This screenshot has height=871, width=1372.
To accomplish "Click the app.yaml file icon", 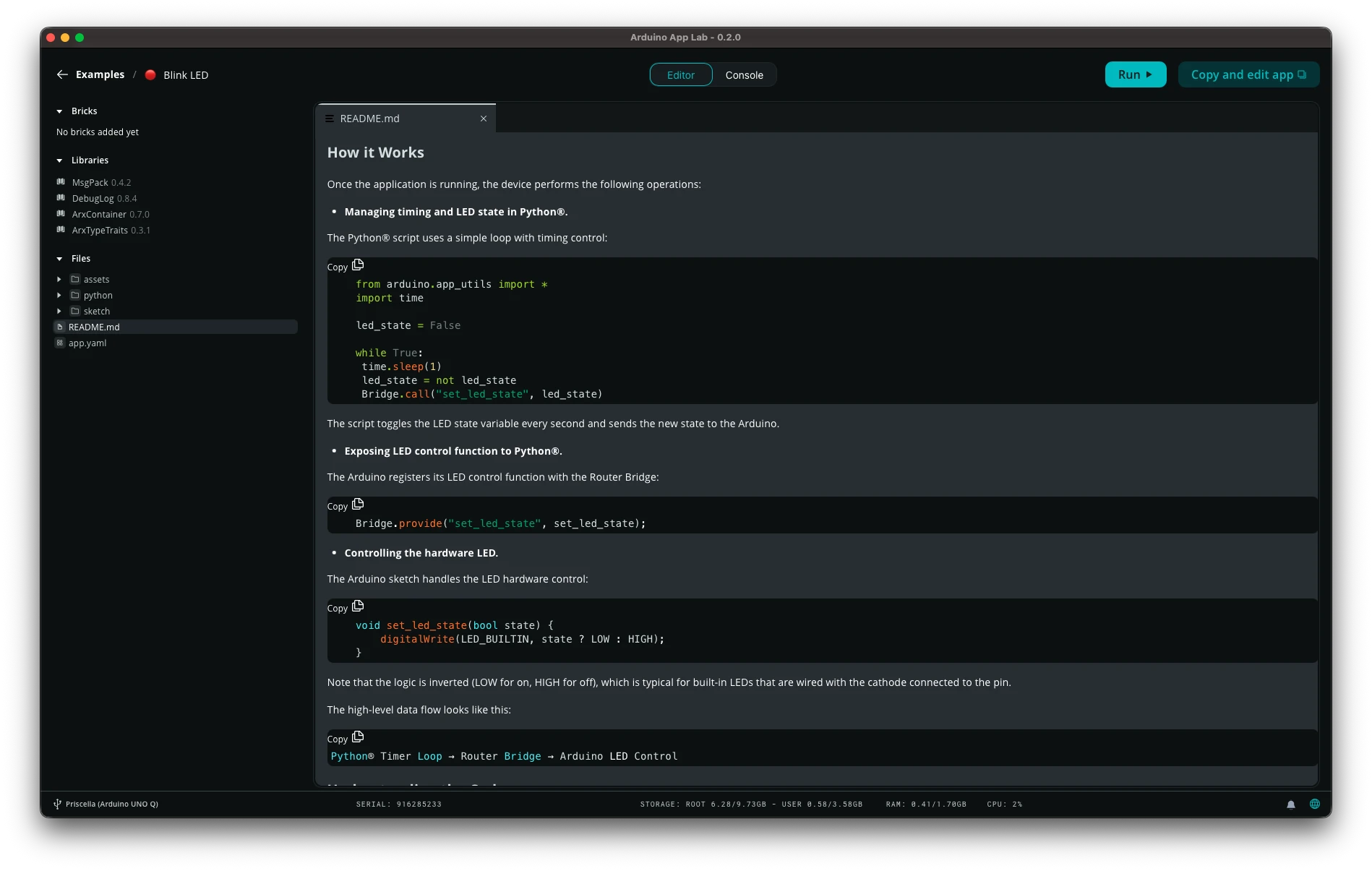I will tap(60, 343).
